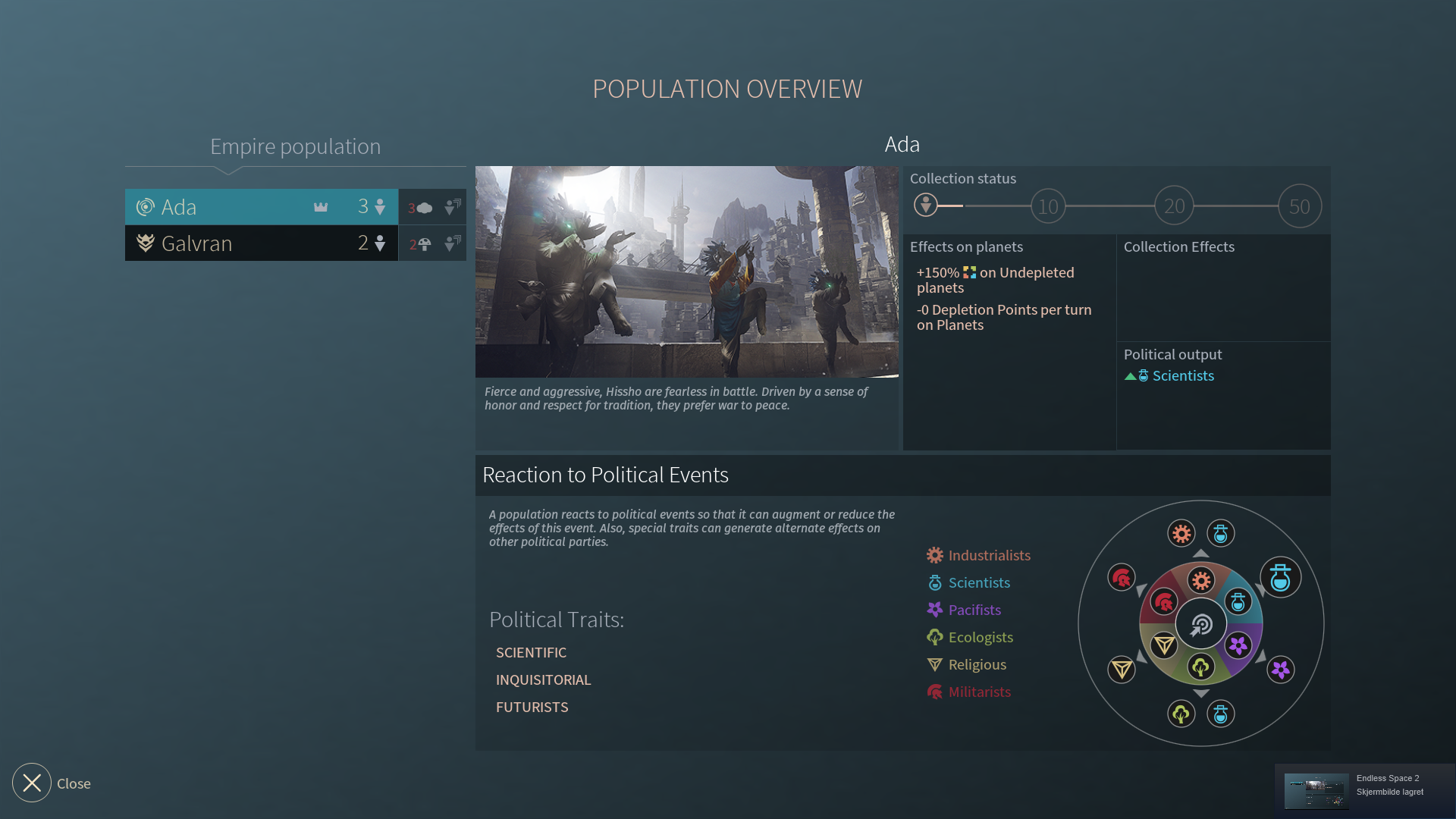Click the gear in the inner wheel's orange segment
Screen dimensions: 1456x819
click(1201, 582)
